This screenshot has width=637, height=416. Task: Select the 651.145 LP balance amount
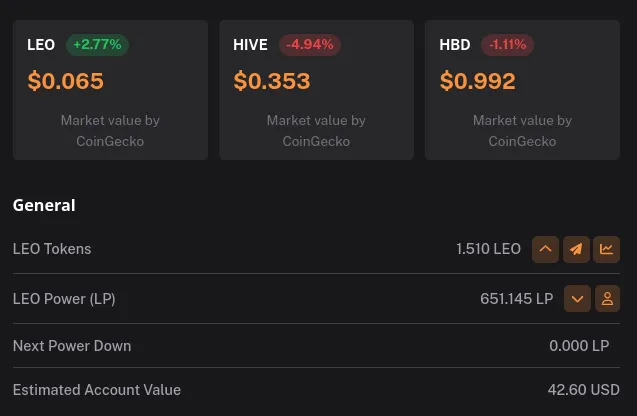click(517, 298)
